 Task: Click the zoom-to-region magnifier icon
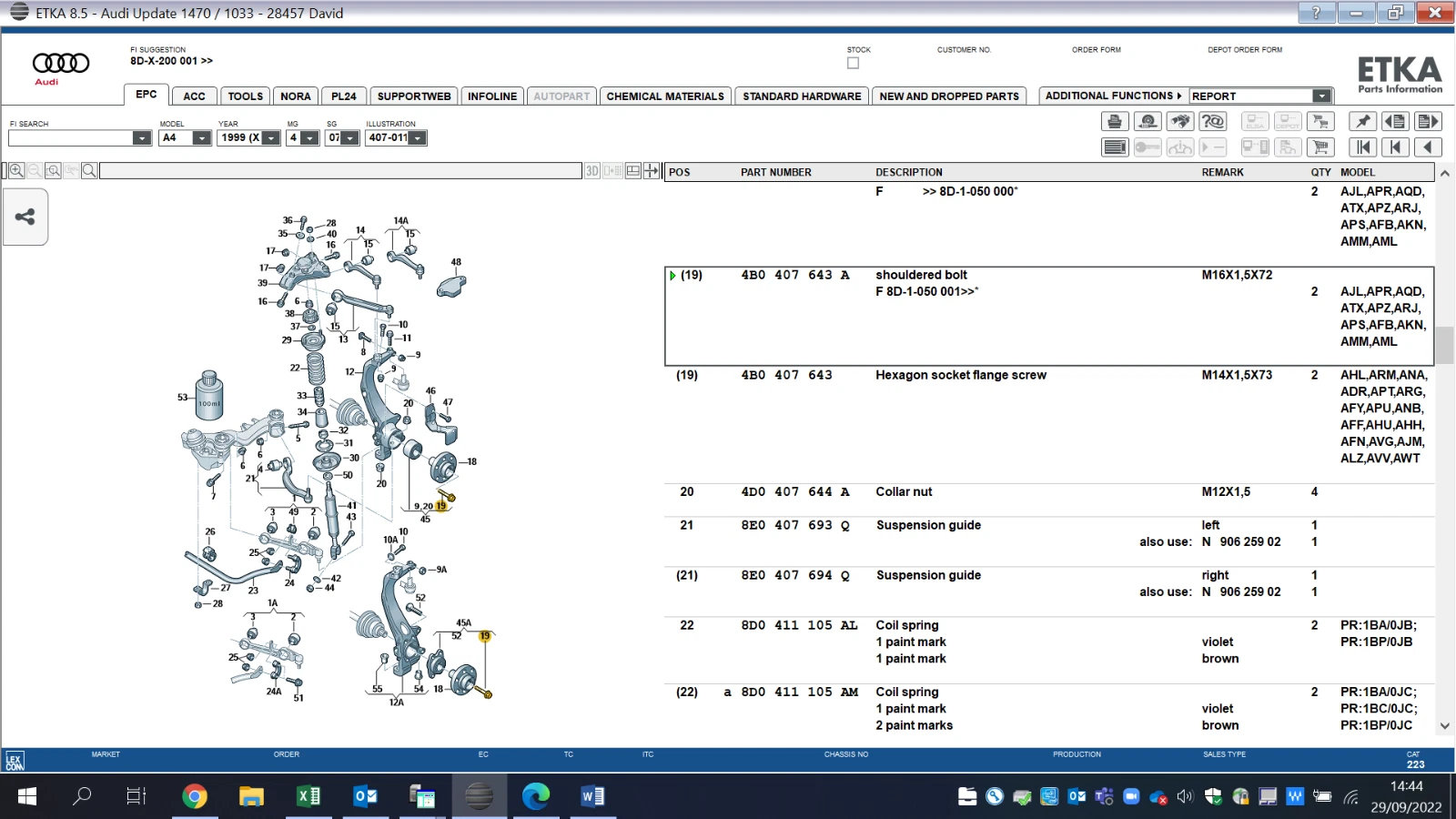tap(53, 170)
